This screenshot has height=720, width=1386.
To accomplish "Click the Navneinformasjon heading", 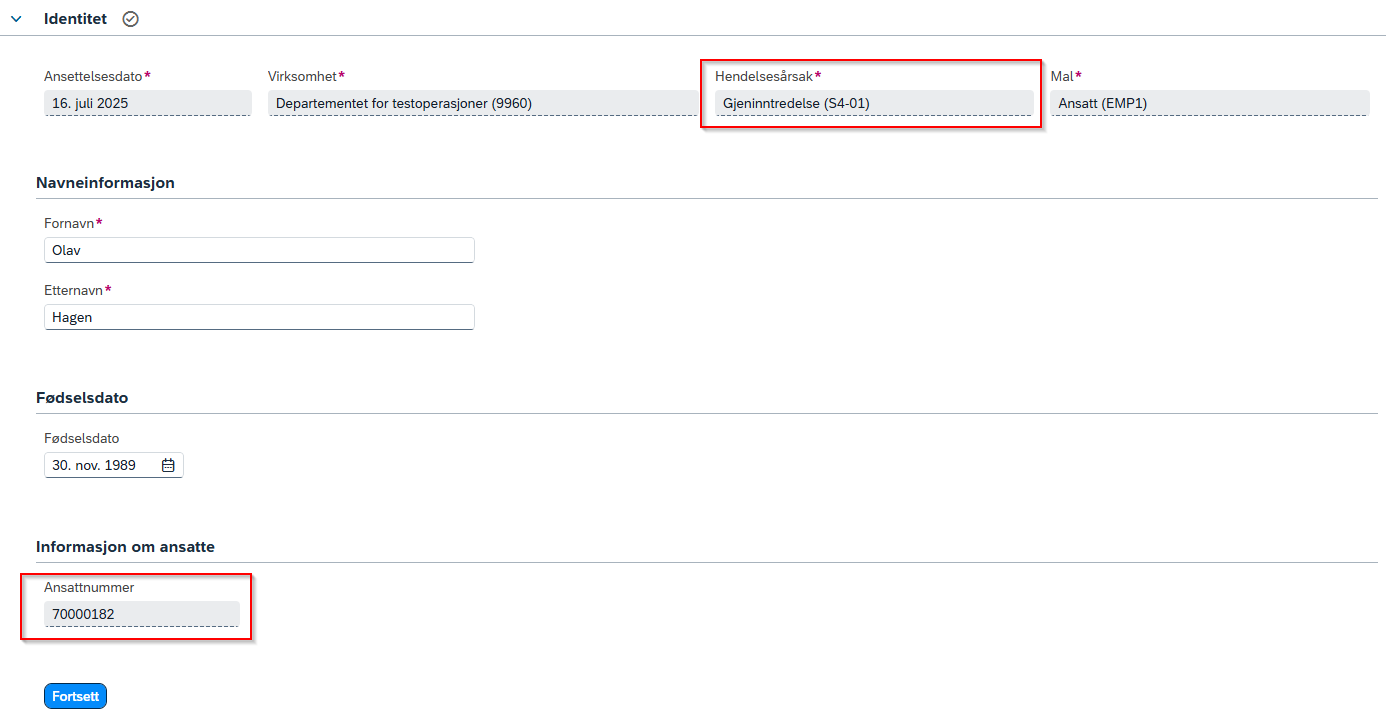I will point(105,182).
